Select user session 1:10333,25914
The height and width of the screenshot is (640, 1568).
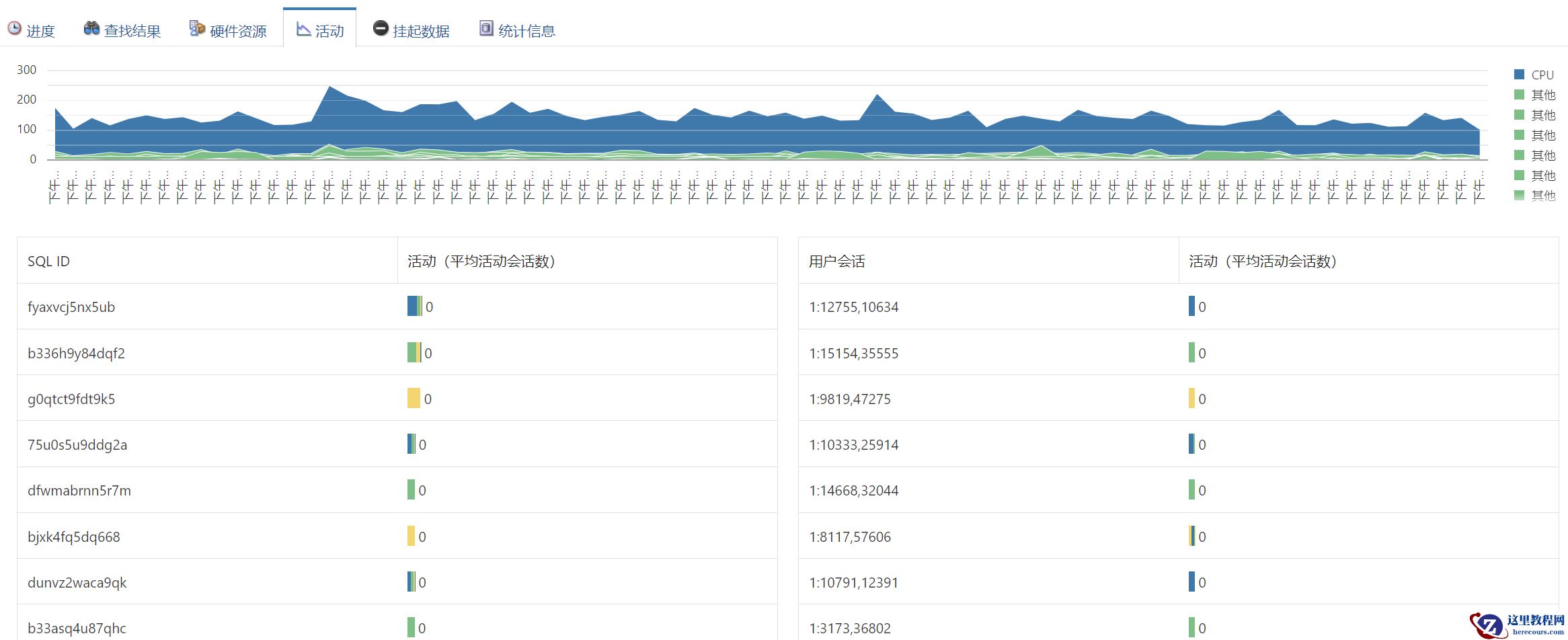point(854,445)
